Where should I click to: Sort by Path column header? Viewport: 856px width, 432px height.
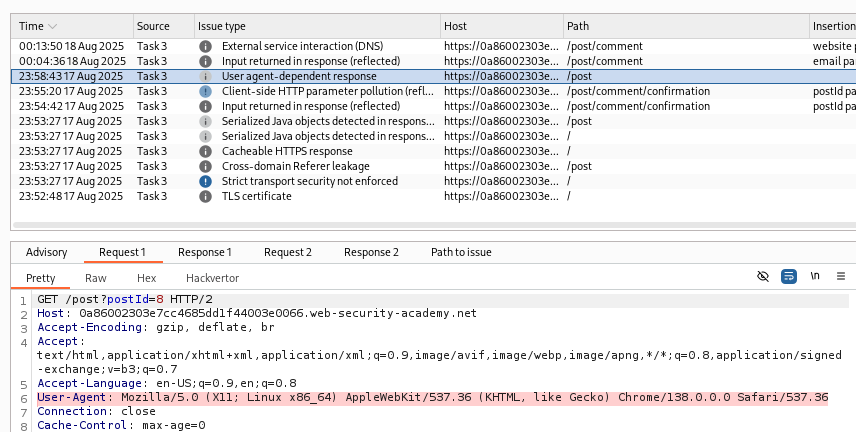click(686, 26)
